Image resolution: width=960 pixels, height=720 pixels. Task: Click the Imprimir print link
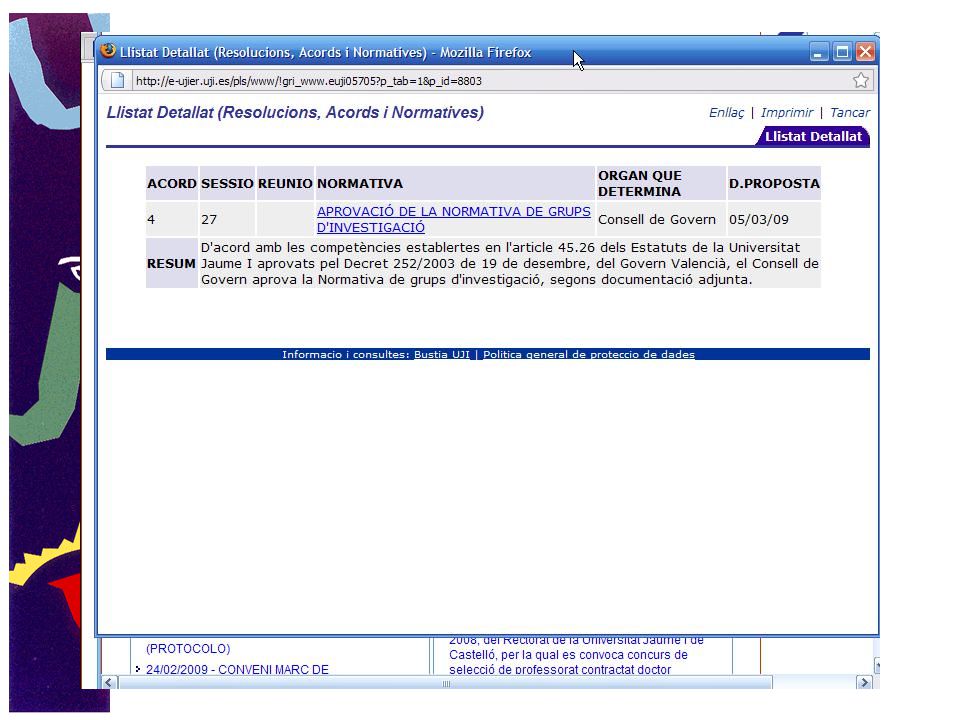(787, 113)
